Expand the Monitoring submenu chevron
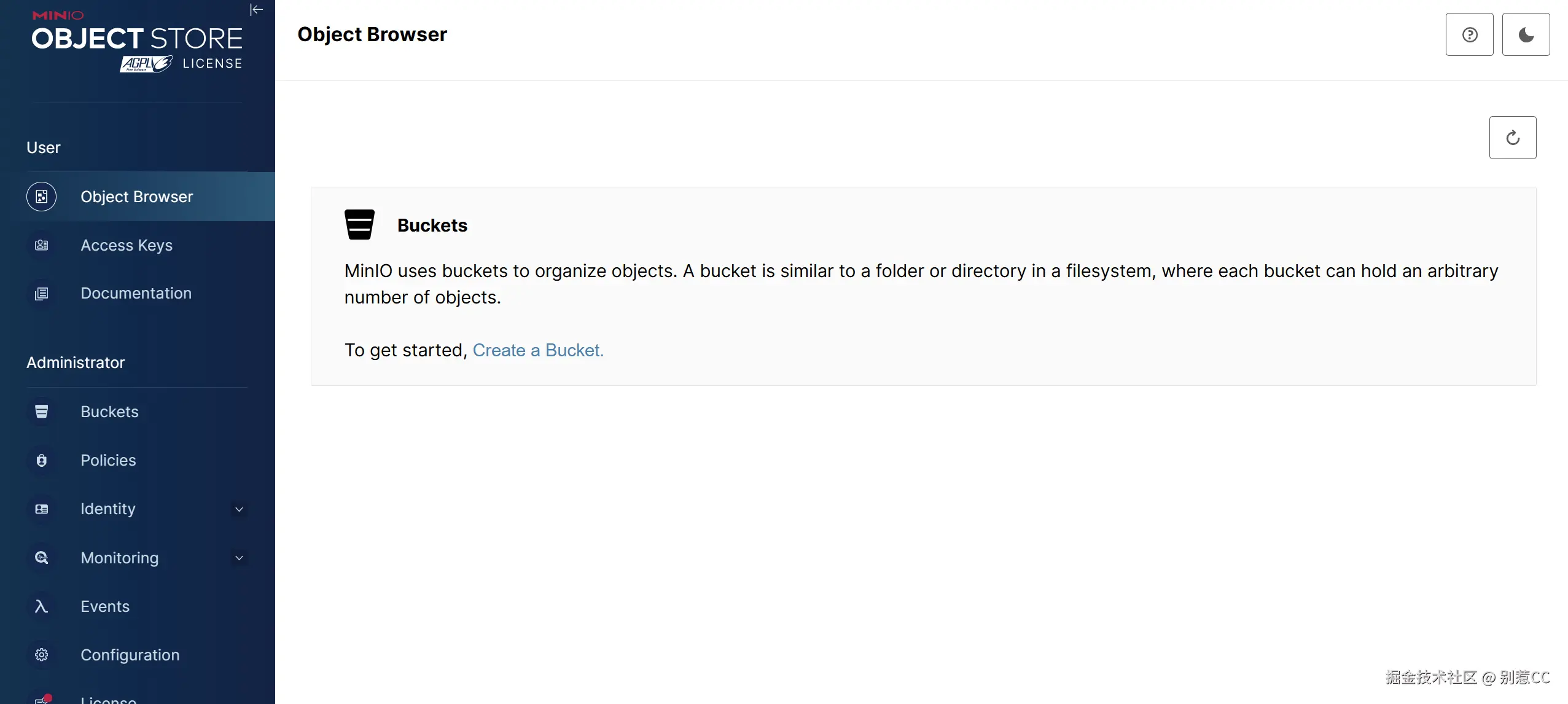The width and height of the screenshot is (1568, 704). [240, 558]
